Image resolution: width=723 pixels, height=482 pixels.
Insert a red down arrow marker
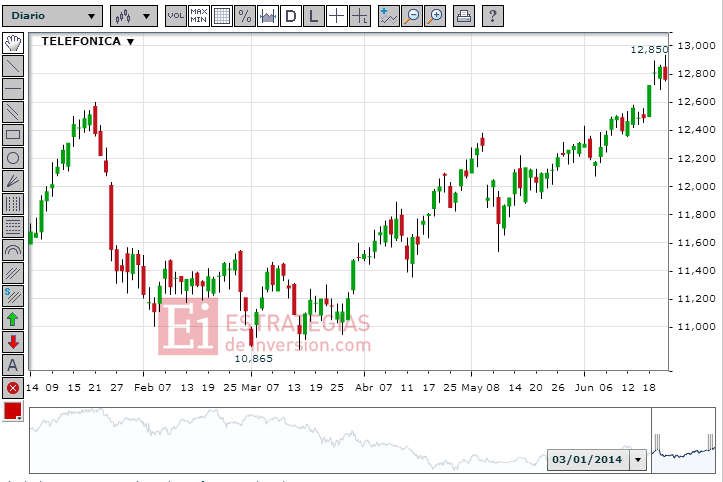pyautogui.click(x=13, y=342)
